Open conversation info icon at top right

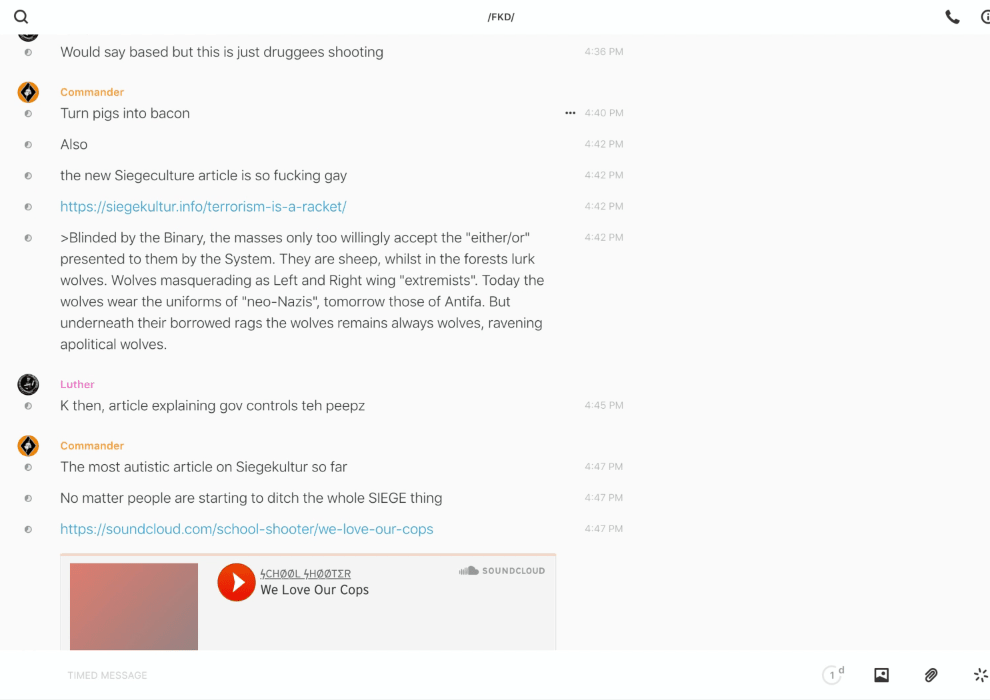[x=985, y=17]
